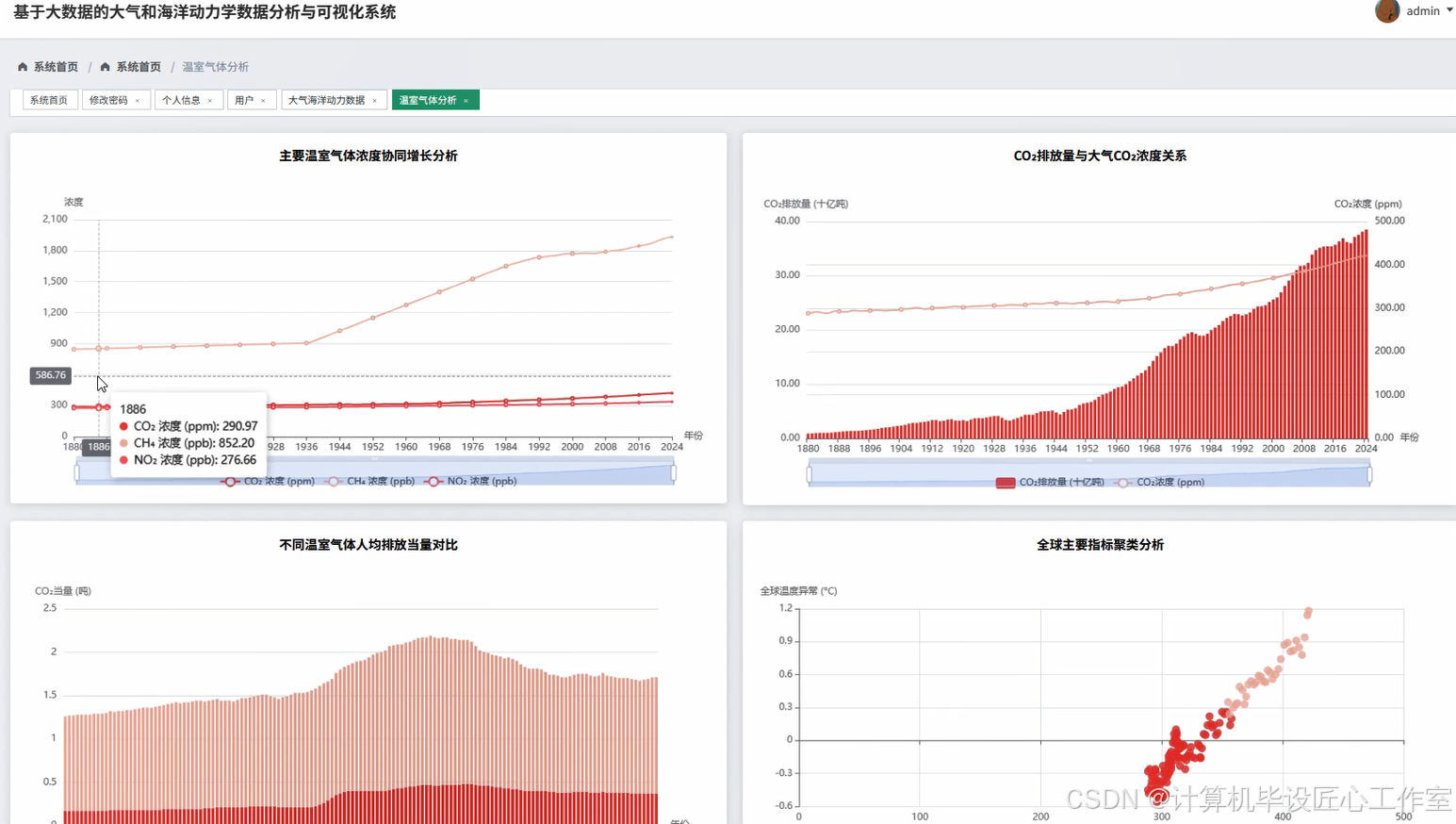Click the second breadcrumb home icon
Viewport: 1456px width, 824px height.
click(x=106, y=67)
